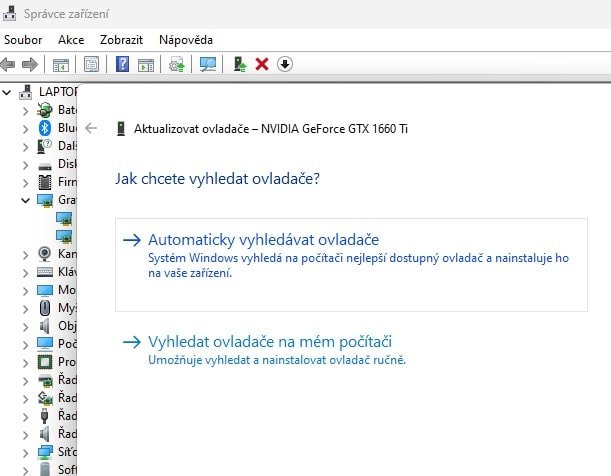Image resolution: width=611 pixels, height=476 pixels.
Task: Expand the Sof... software category
Action: tap(25, 471)
